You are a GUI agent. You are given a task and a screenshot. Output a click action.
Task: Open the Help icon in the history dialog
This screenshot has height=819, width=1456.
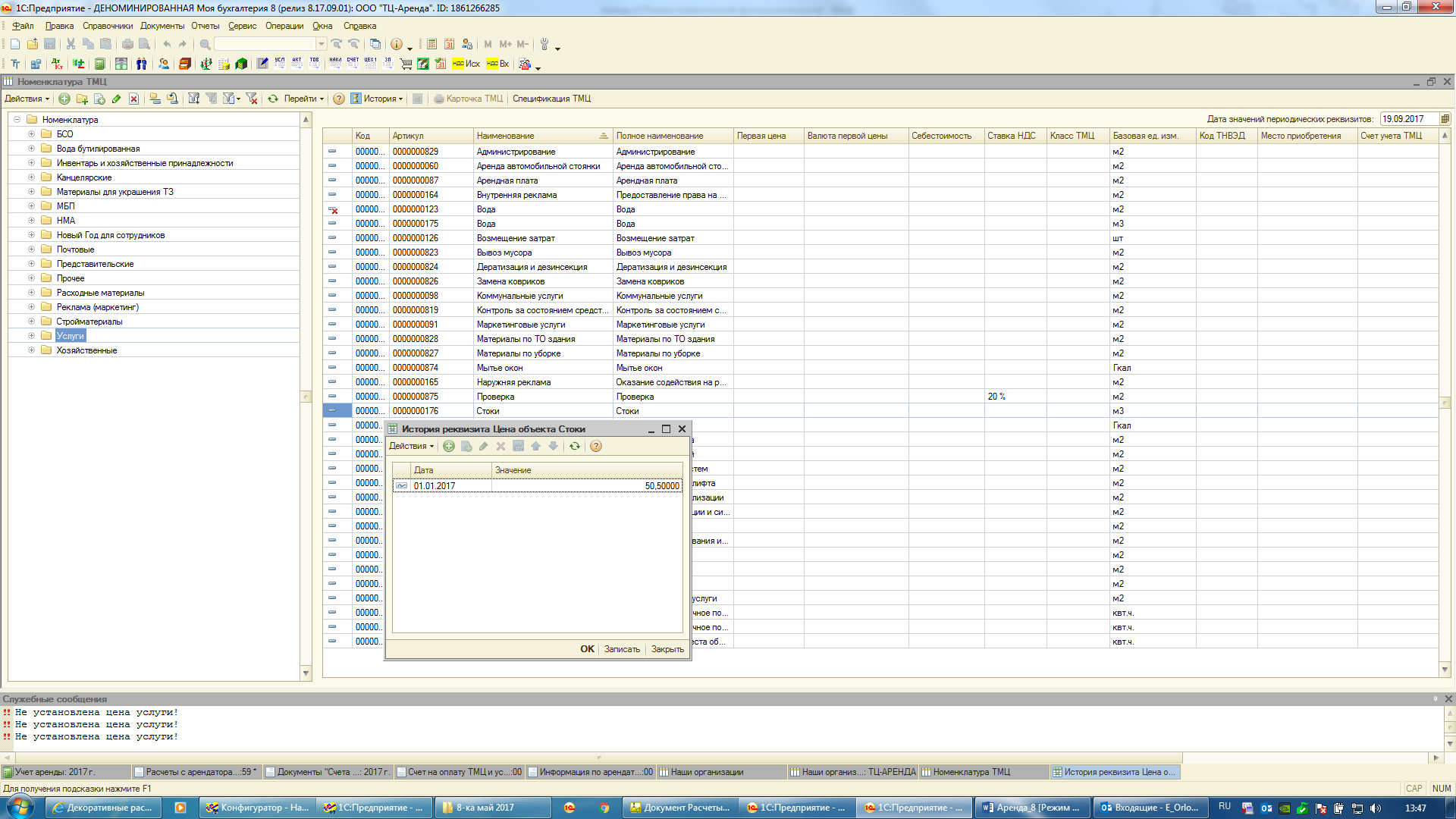596,446
